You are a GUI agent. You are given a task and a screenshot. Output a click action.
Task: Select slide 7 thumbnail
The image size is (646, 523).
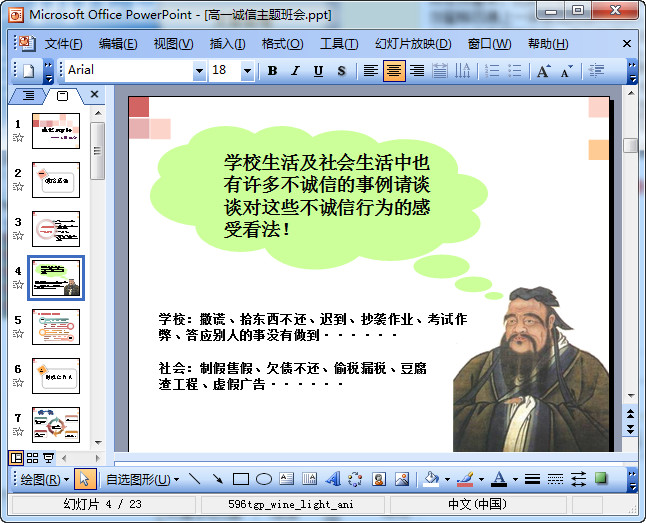56,425
